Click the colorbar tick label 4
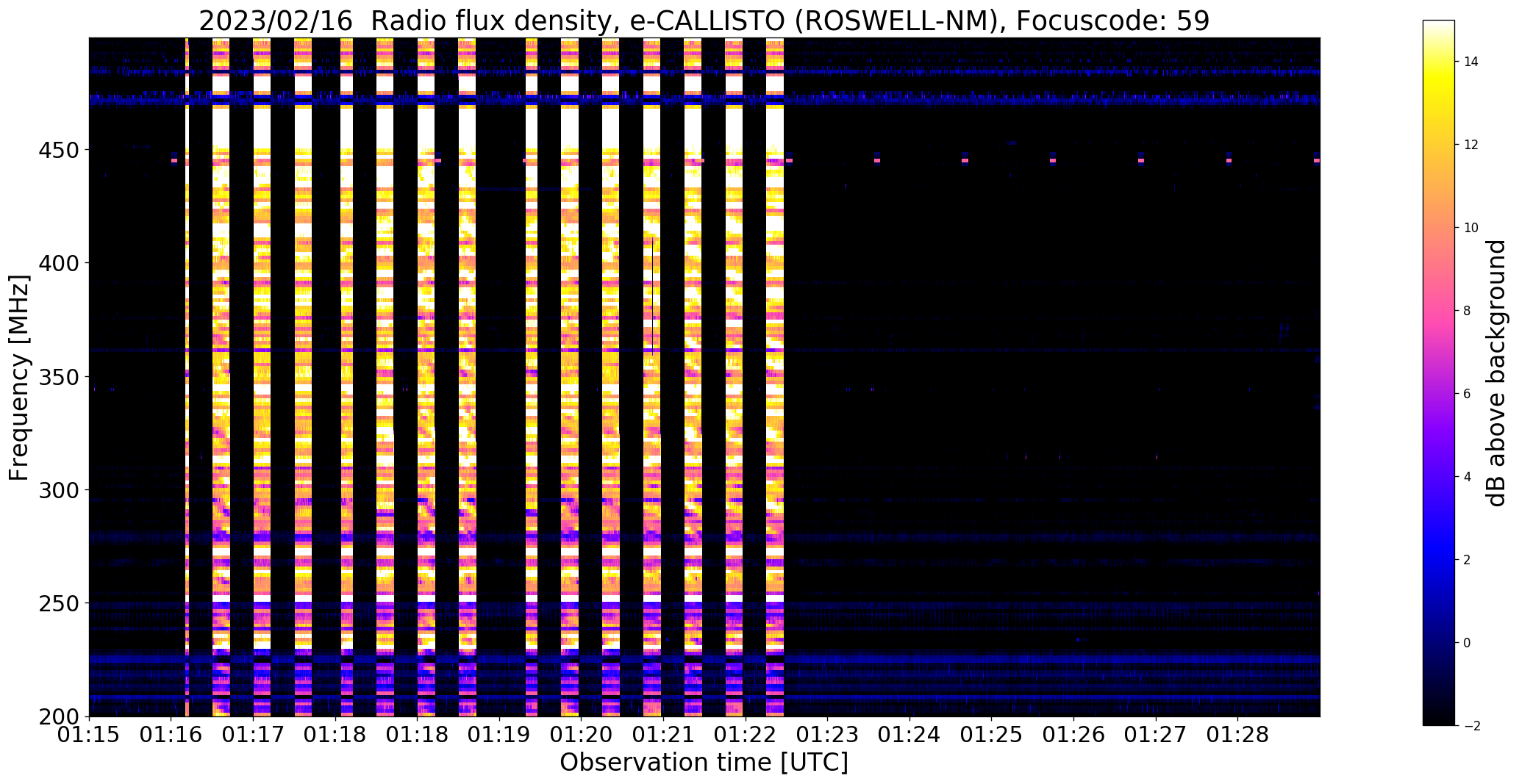Image resolution: width=1519 pixels, height=784 pixels. [1468, 477]
